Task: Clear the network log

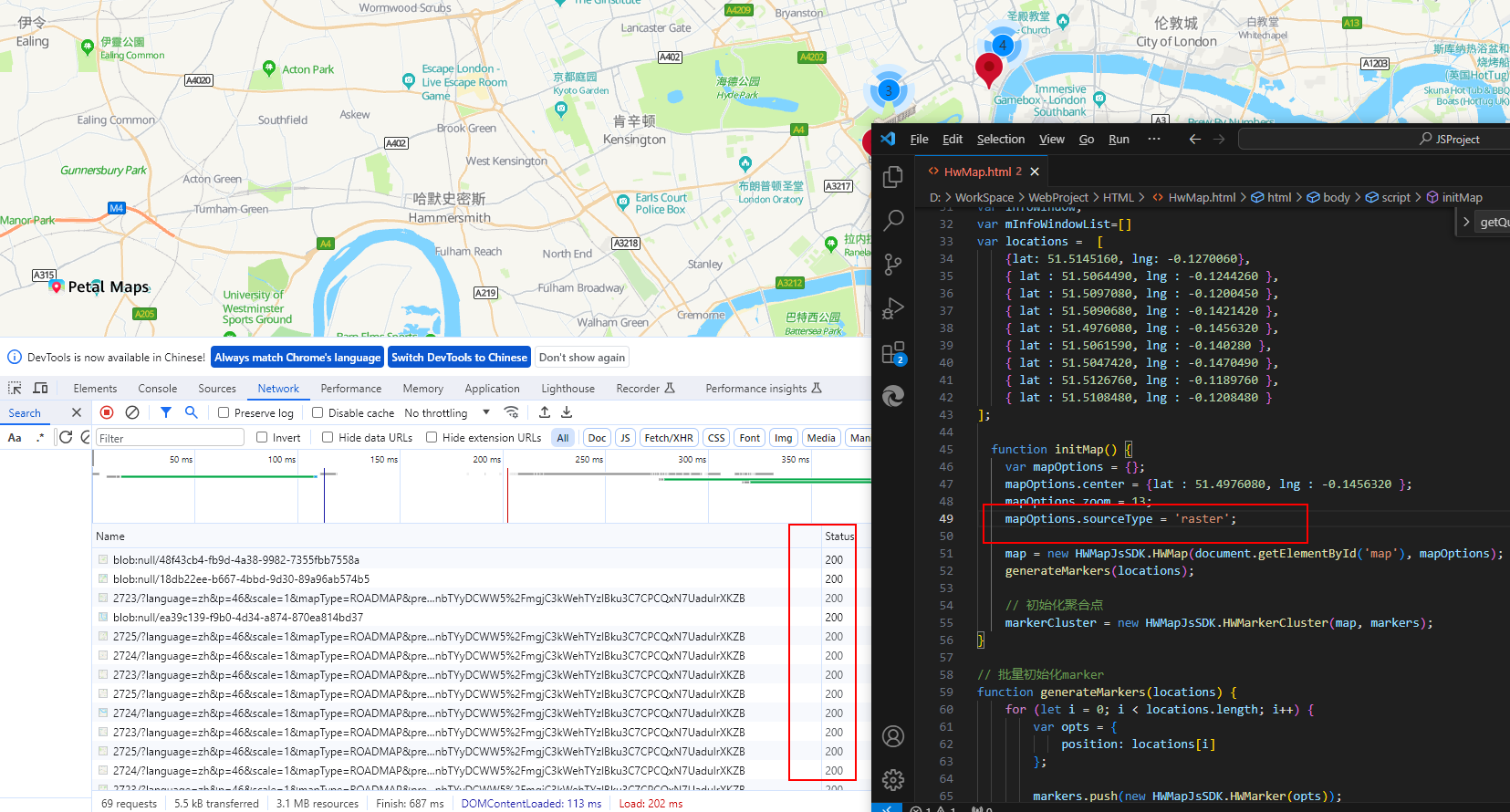Action: [132, 412]
